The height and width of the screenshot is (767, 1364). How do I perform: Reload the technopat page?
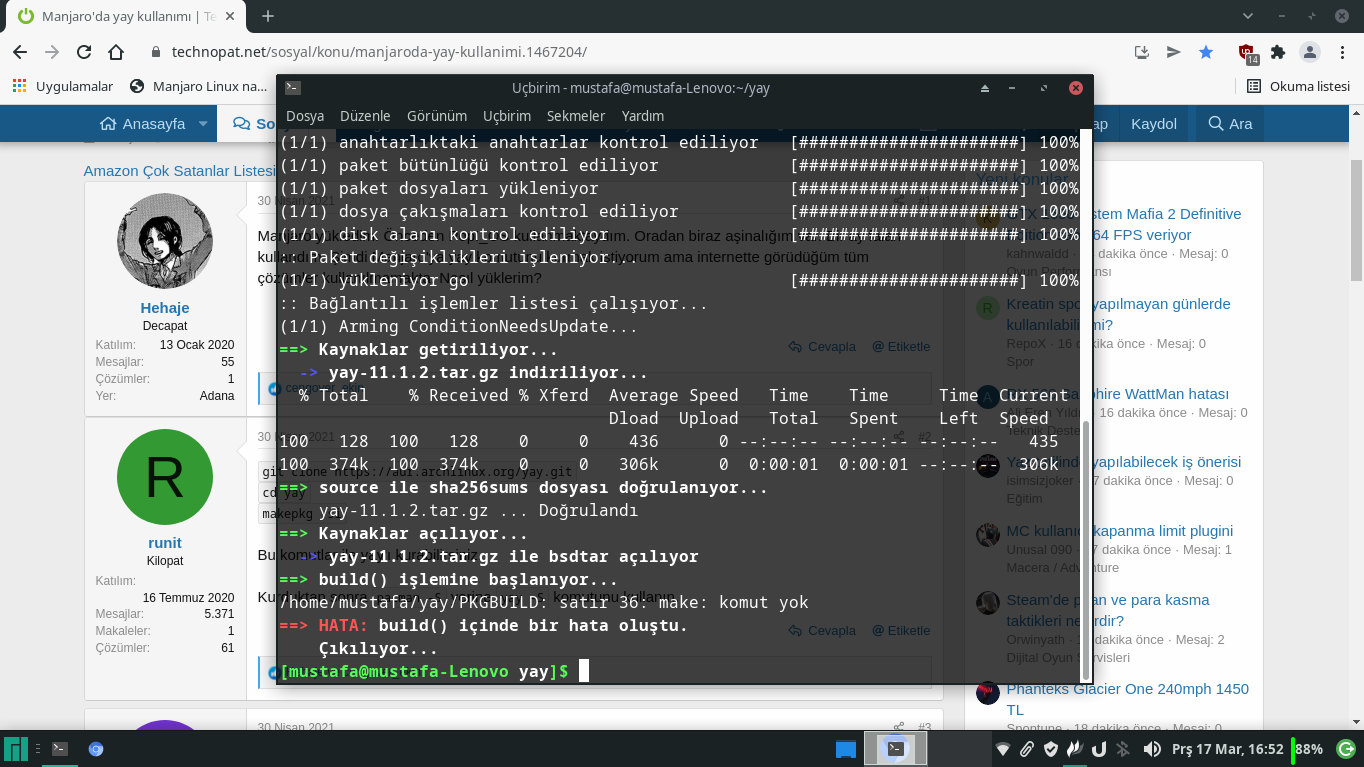click(x=84, y=52)
